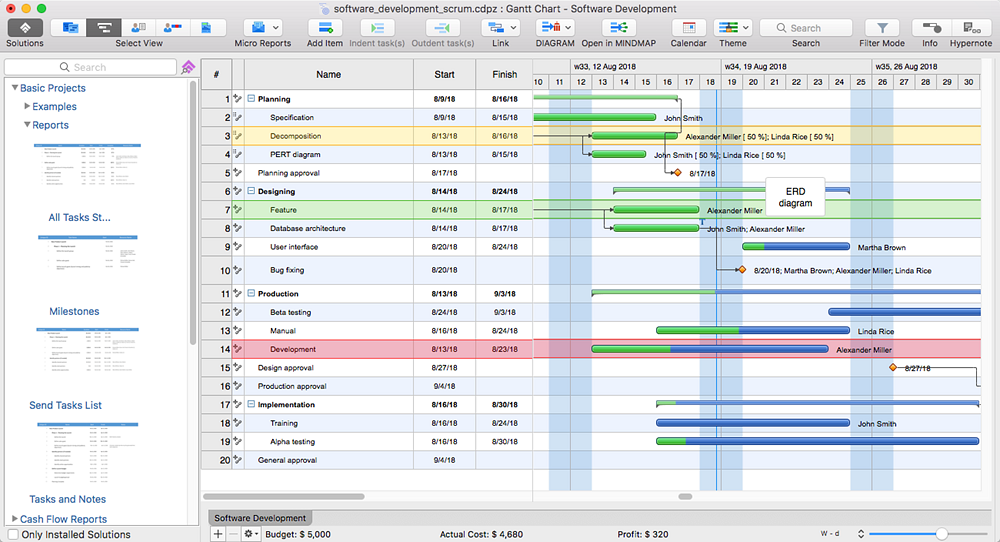Click the Send Tasks List report
The height and width of the screenshot is (542, 1000).
pos(66,405)
